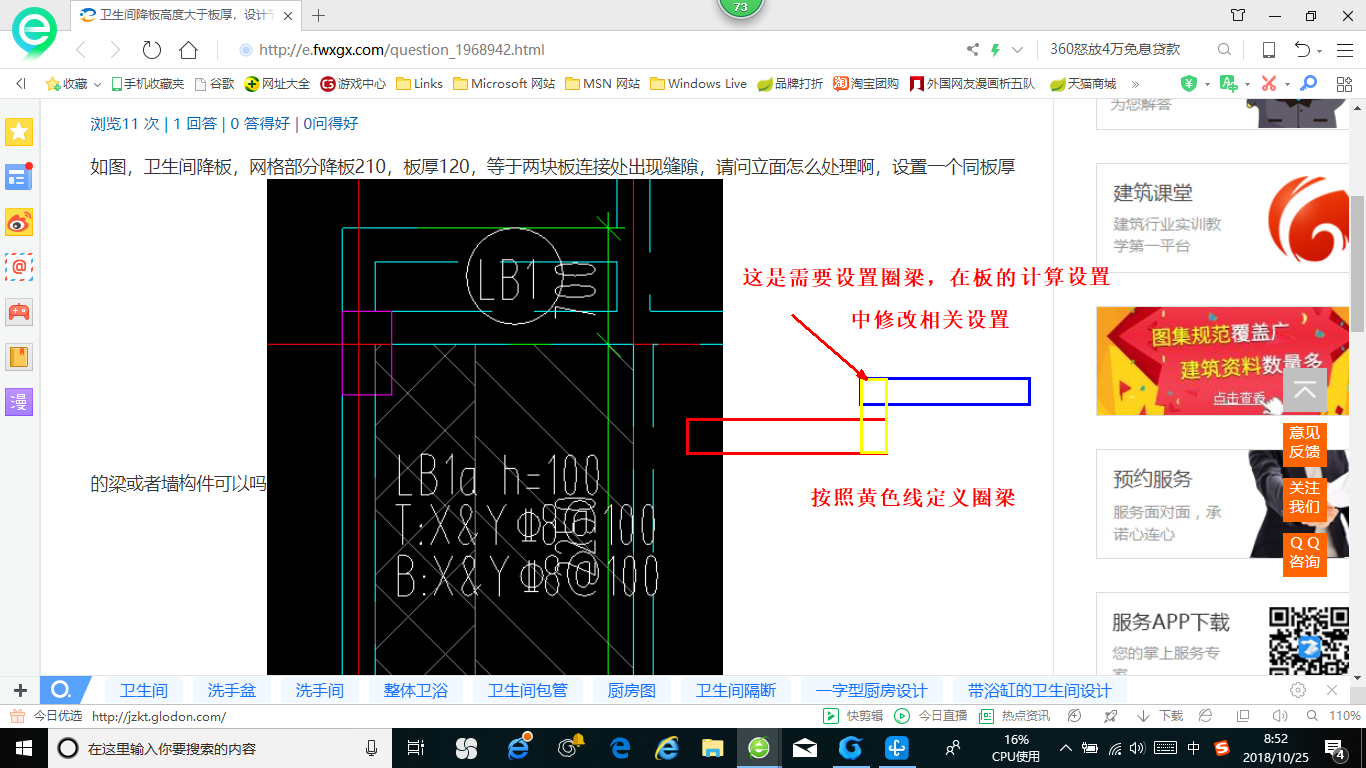Open the purple 漫 comics sidebar icon

(19, 402)
